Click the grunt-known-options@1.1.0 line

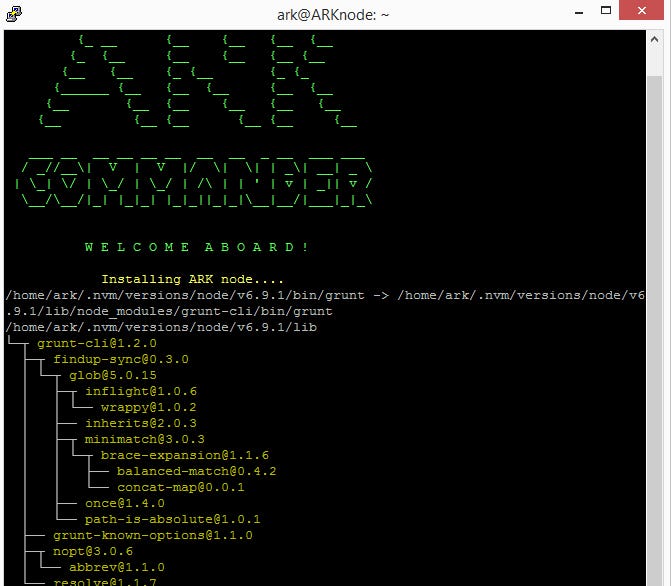pyautogui.click(x=153, y=535)
